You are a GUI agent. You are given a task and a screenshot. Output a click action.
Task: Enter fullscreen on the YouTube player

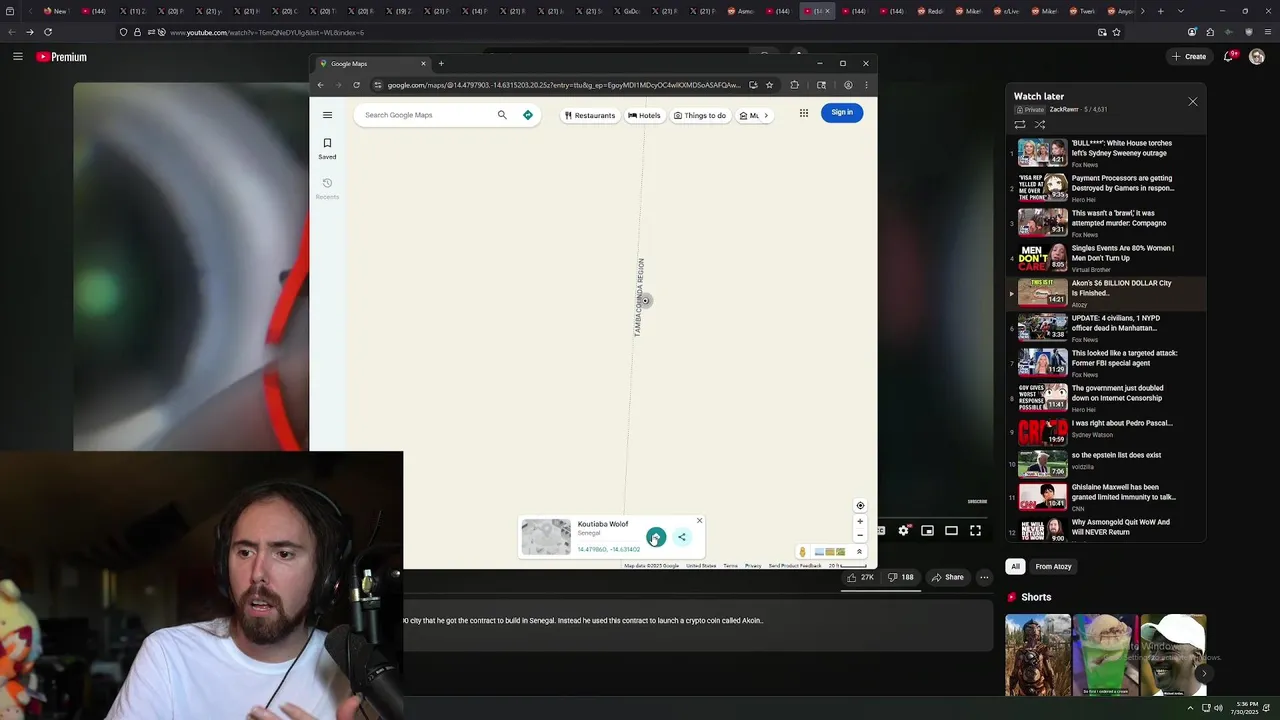tap(976, 531)
